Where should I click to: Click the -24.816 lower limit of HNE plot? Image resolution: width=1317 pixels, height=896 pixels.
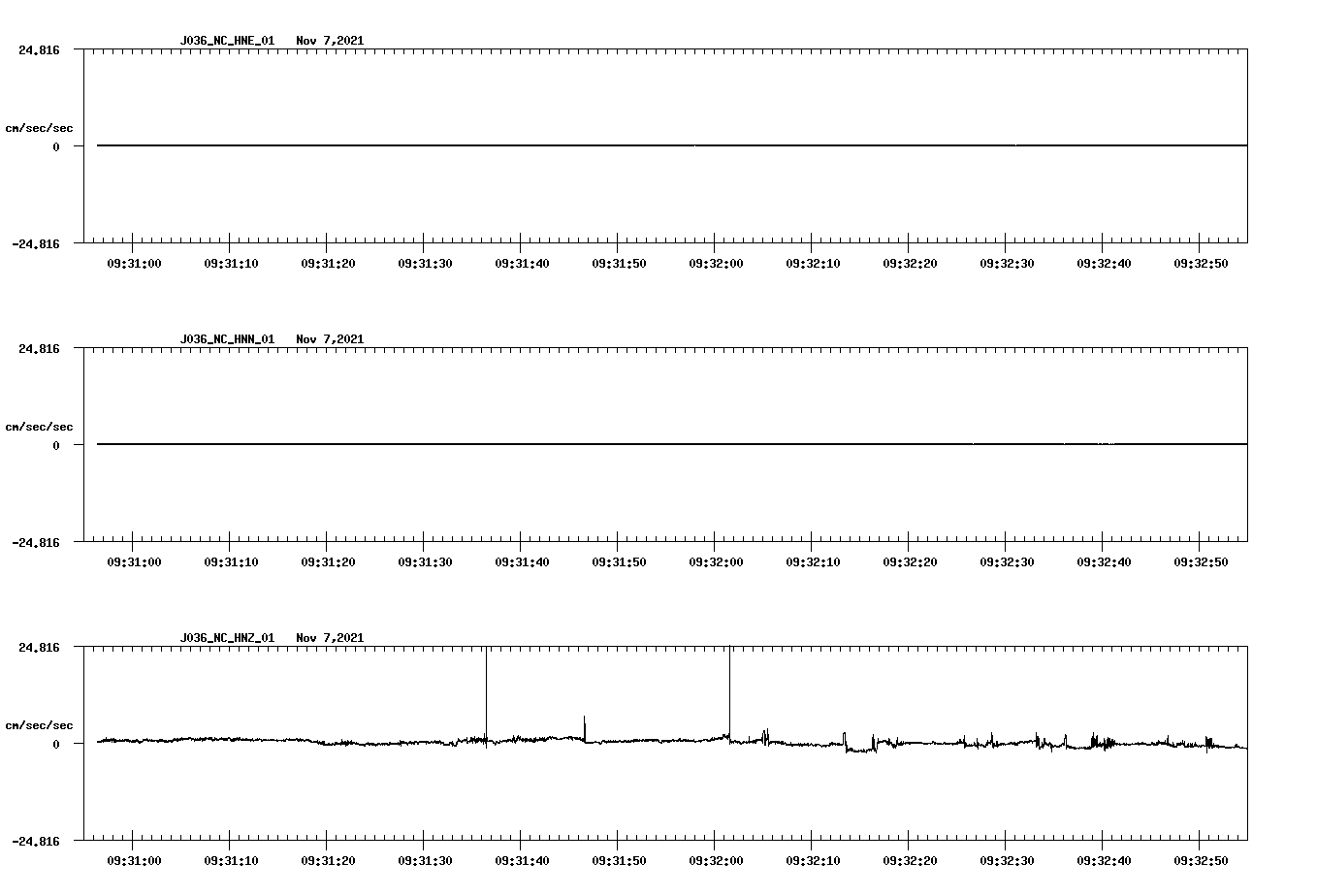click(36, 243)
